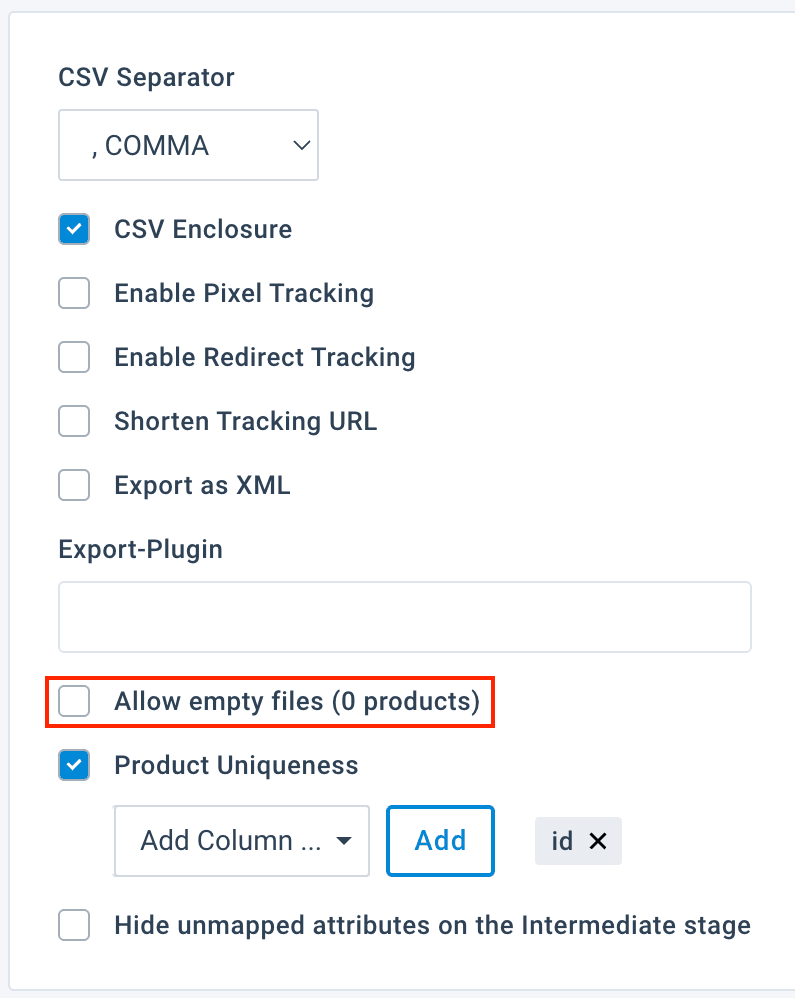This screenshot has width=795, height=998.
Task: Click the "Allow empty files (0 products)" label text
Action: click(297, 701)
